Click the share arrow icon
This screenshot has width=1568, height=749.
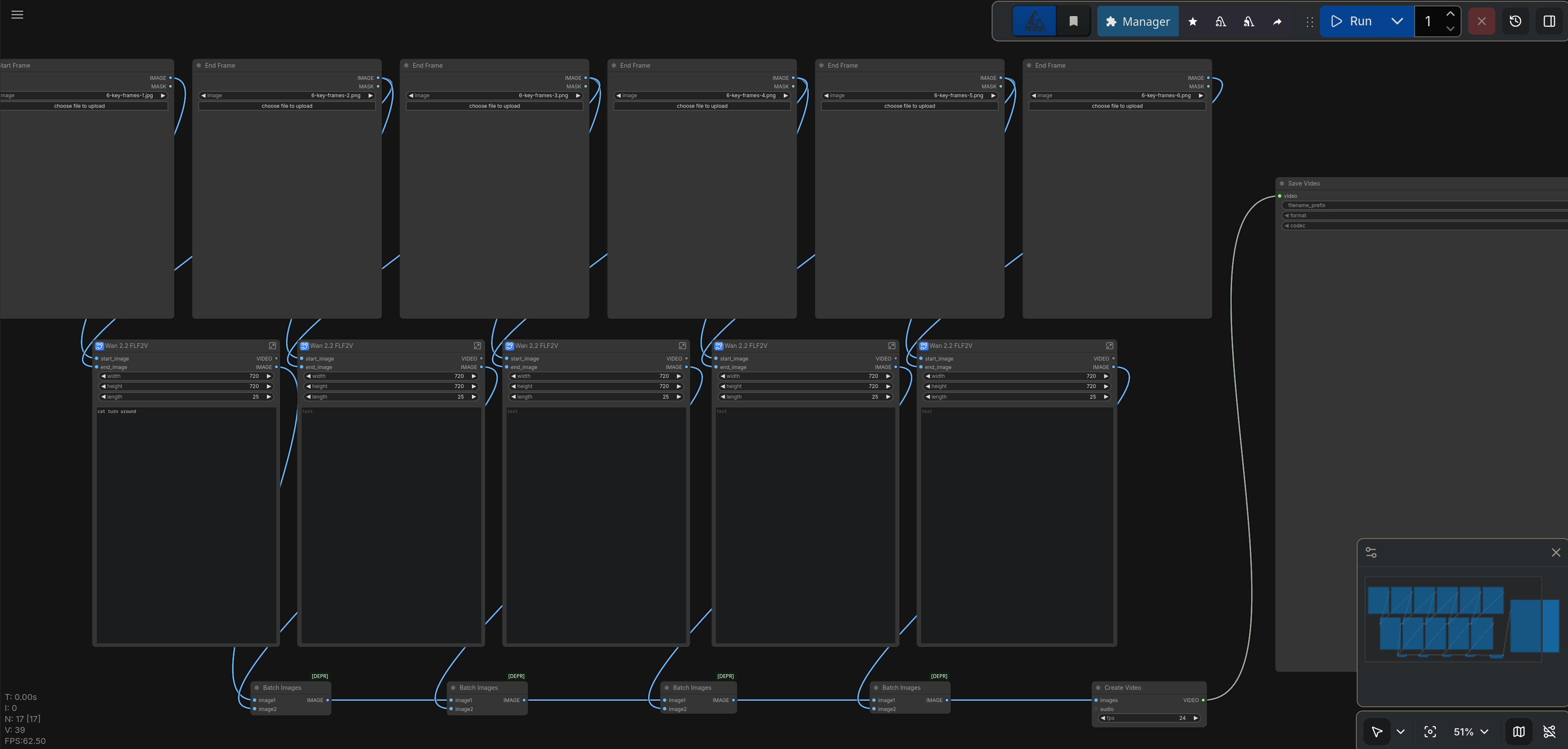[x=1277, y=21]
